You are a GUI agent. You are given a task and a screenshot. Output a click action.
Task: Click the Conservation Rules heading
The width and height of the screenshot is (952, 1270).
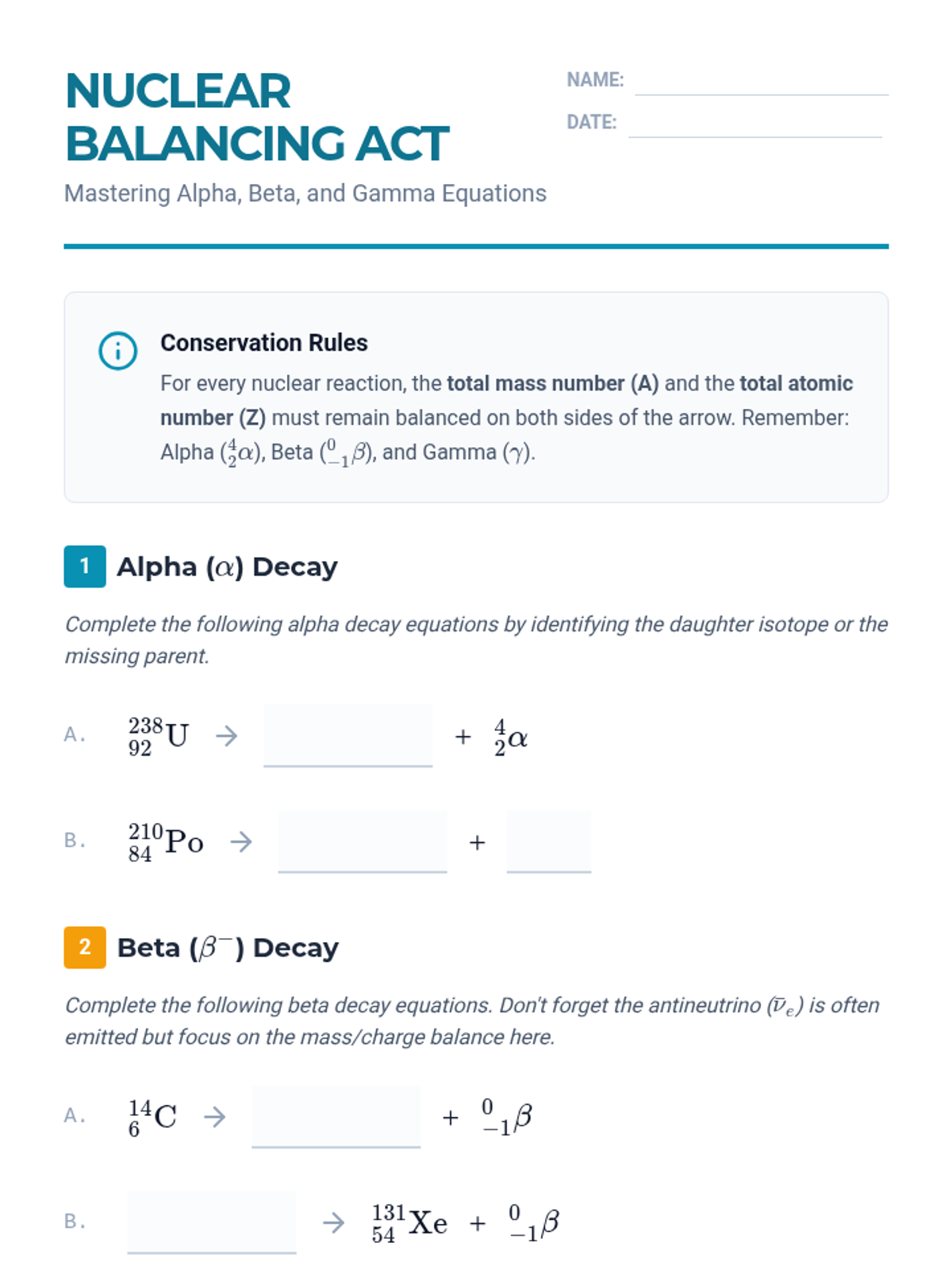click(264, 343)
